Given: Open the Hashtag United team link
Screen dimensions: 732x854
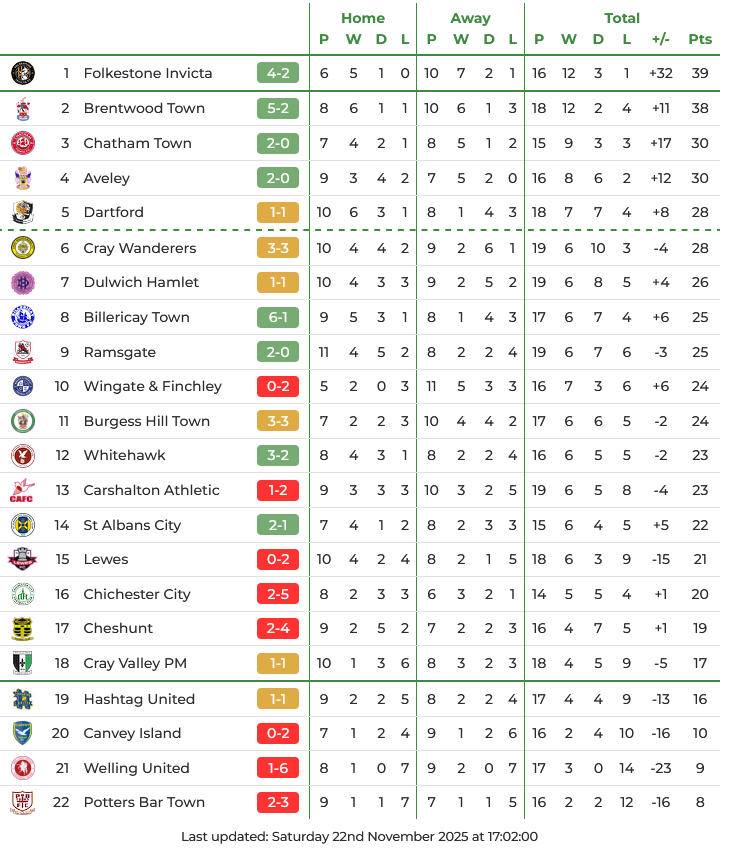Looking at the screenshot, I should 139,699.
